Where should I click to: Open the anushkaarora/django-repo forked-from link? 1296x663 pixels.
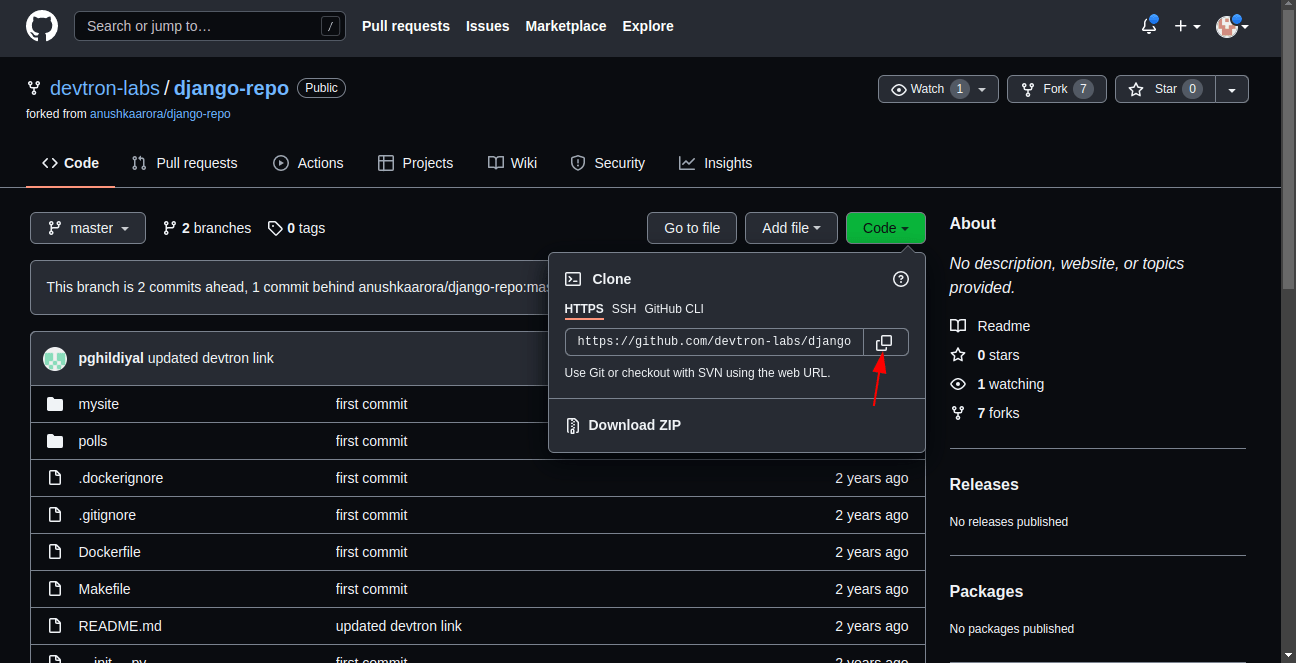160,114
